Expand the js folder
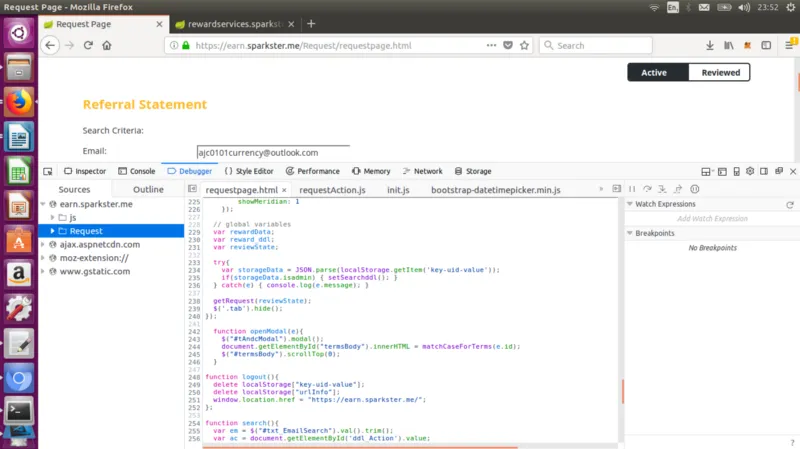Viewport: 800px width, 449px height. pyautogui.click(x=52, y=218)
